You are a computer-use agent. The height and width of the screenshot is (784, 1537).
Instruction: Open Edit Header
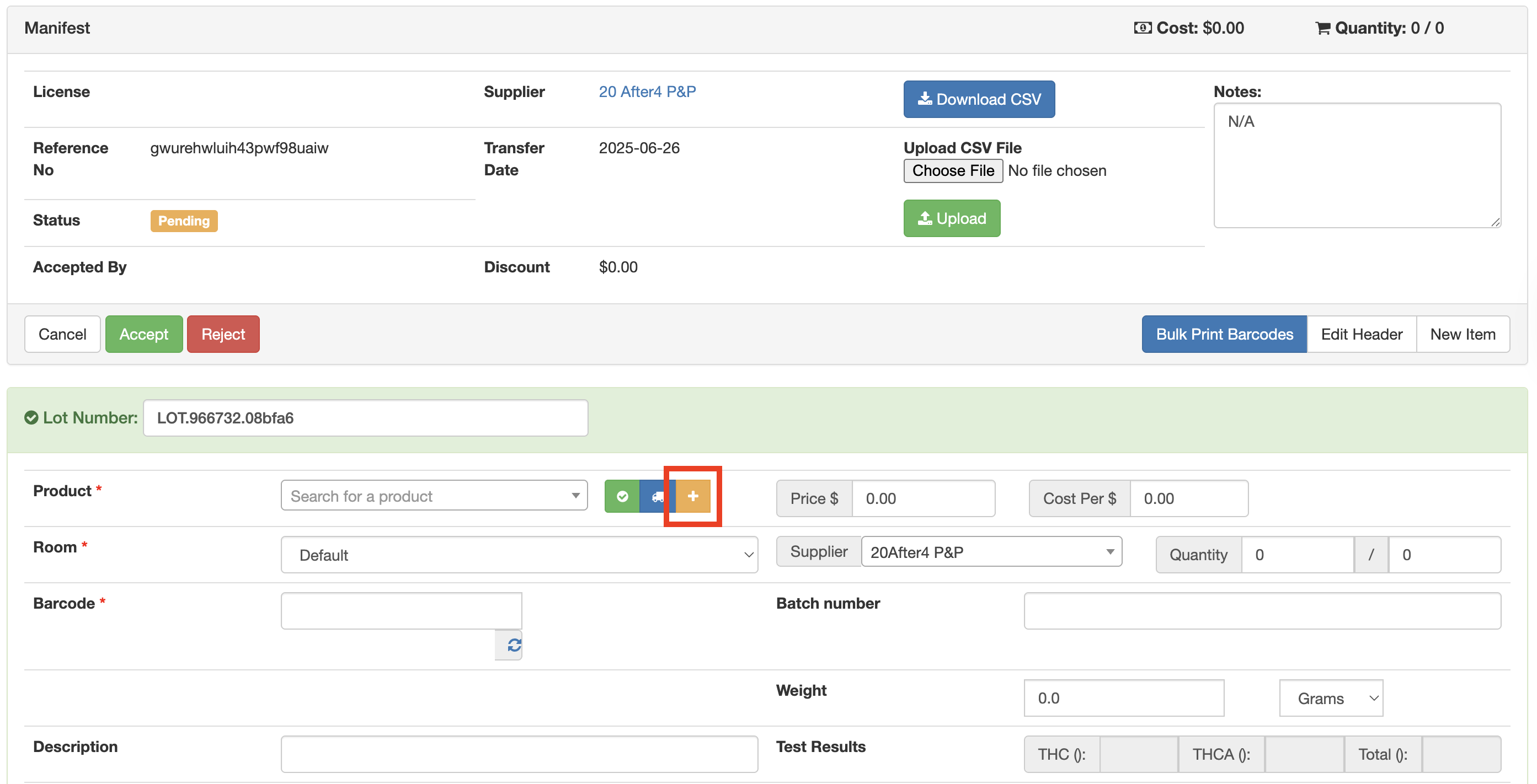click(x=1361, y=334)
